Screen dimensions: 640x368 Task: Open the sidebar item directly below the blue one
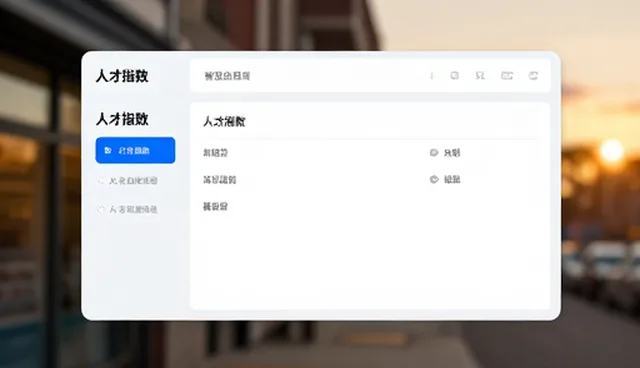click(x=128, y=181)
